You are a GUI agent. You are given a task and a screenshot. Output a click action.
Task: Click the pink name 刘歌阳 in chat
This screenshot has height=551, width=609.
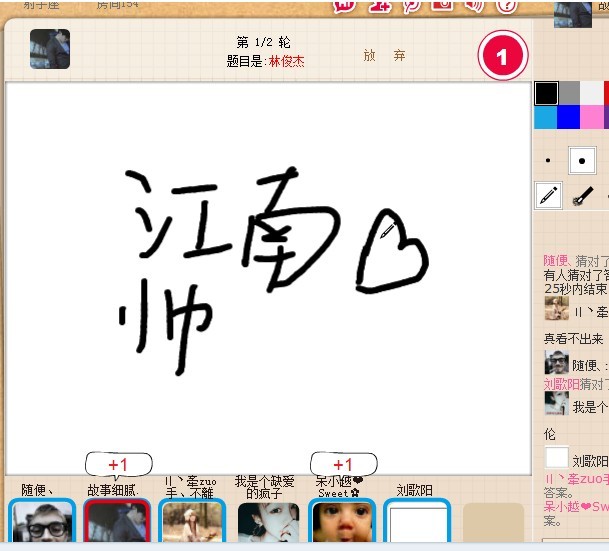(x=562, y=384)
